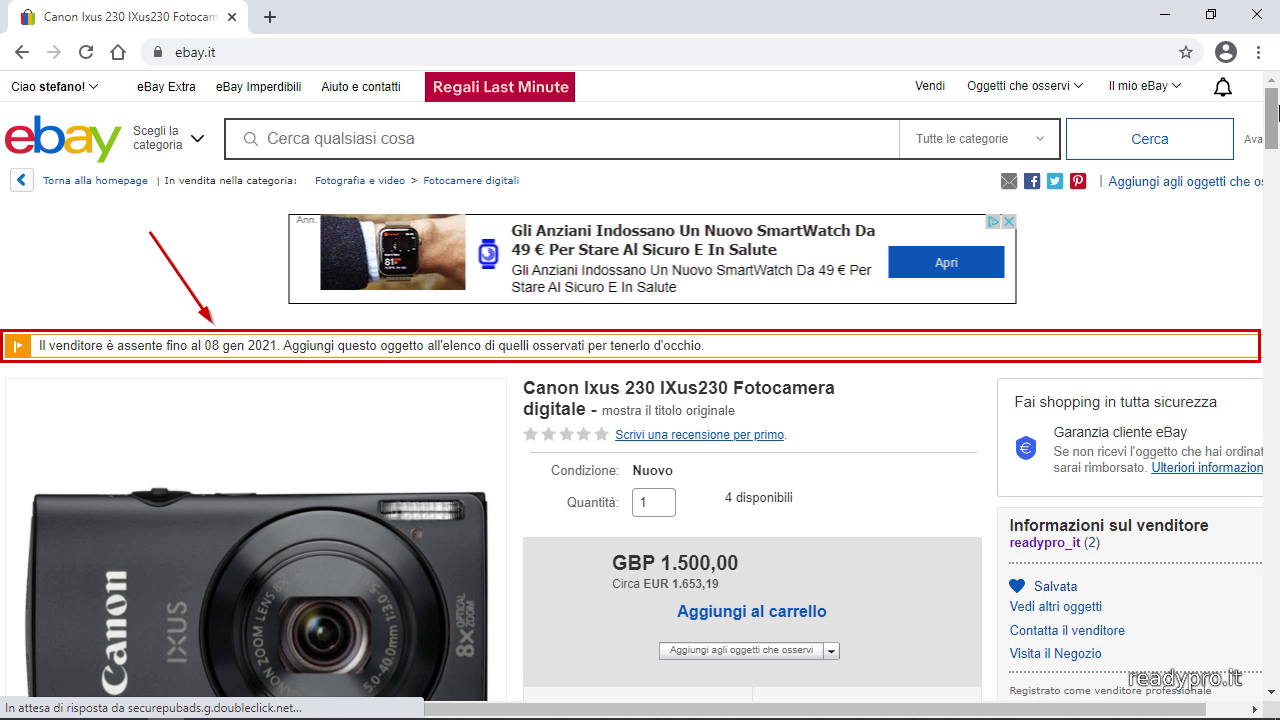Click the Cerca search button

[x=1150, y=139]
